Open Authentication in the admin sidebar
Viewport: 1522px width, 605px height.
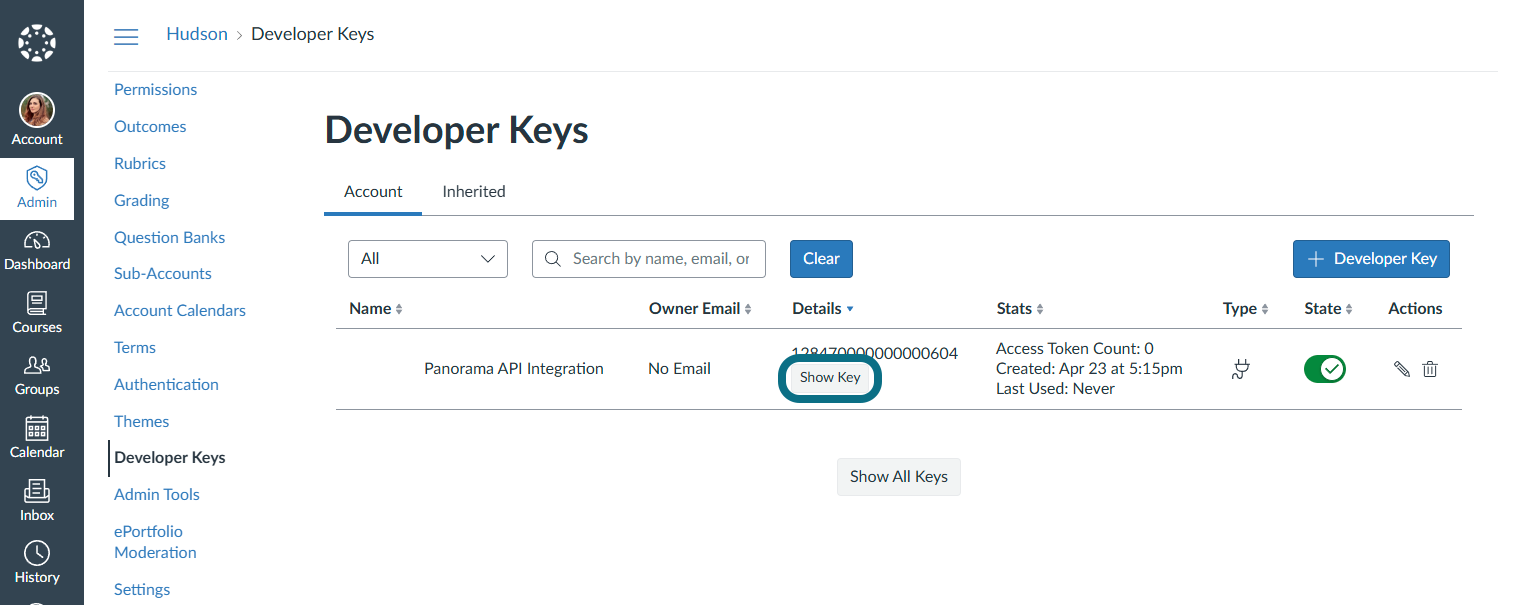tap(166, 384)
